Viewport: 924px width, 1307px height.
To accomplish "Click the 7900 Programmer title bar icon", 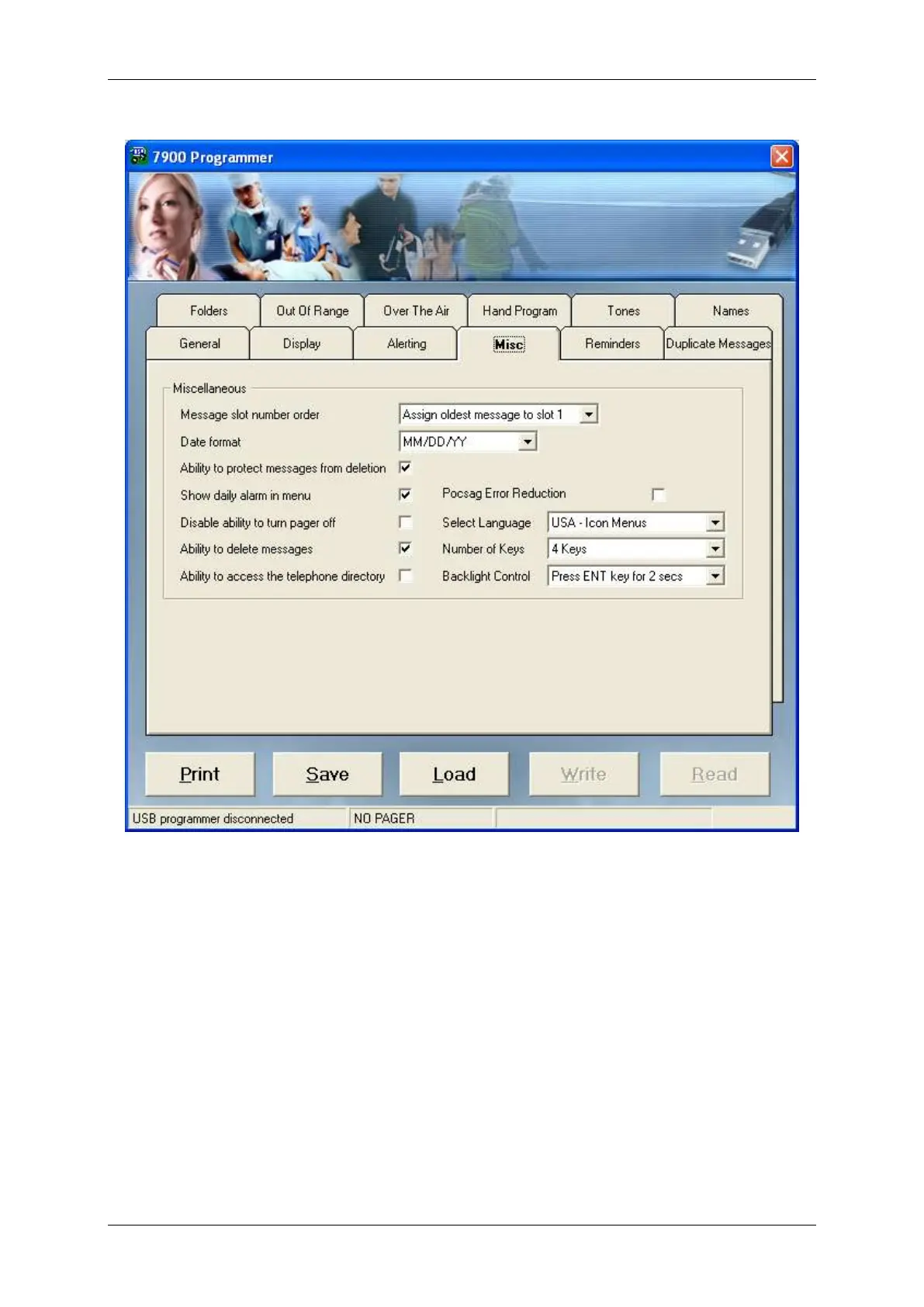I will pos(139,156).
